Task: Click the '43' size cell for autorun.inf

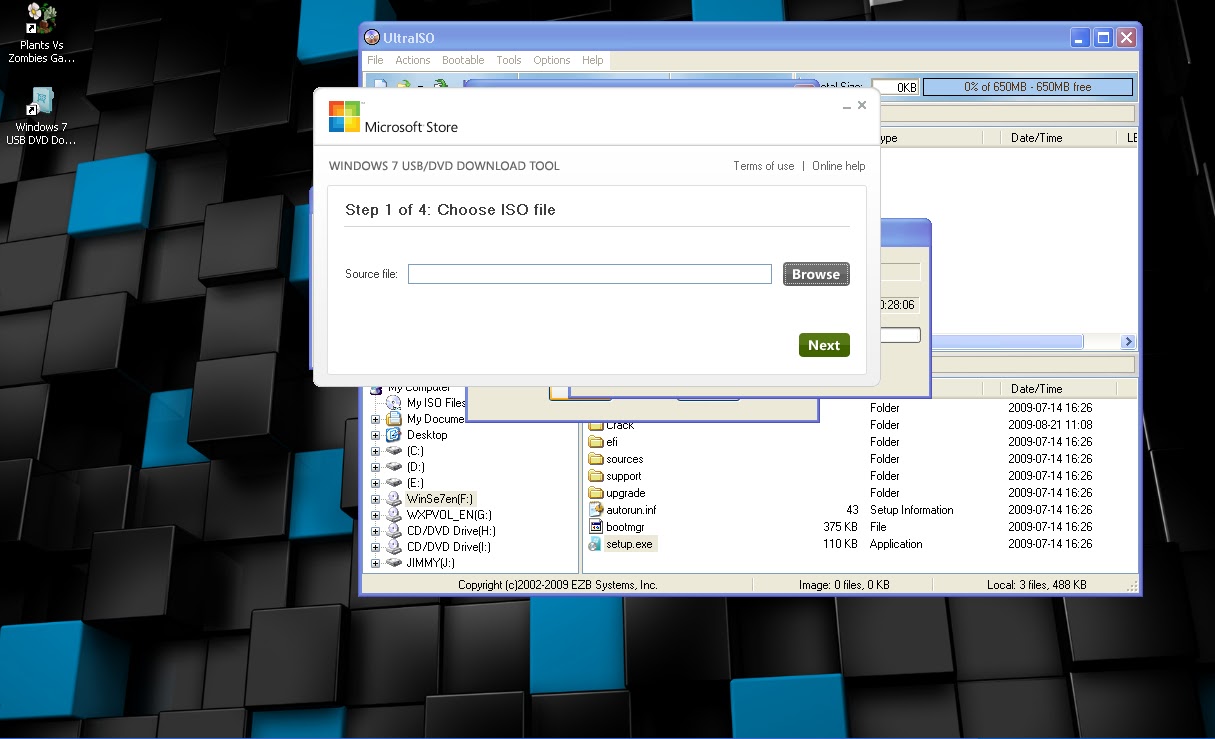Action: (x=852, y=510)
